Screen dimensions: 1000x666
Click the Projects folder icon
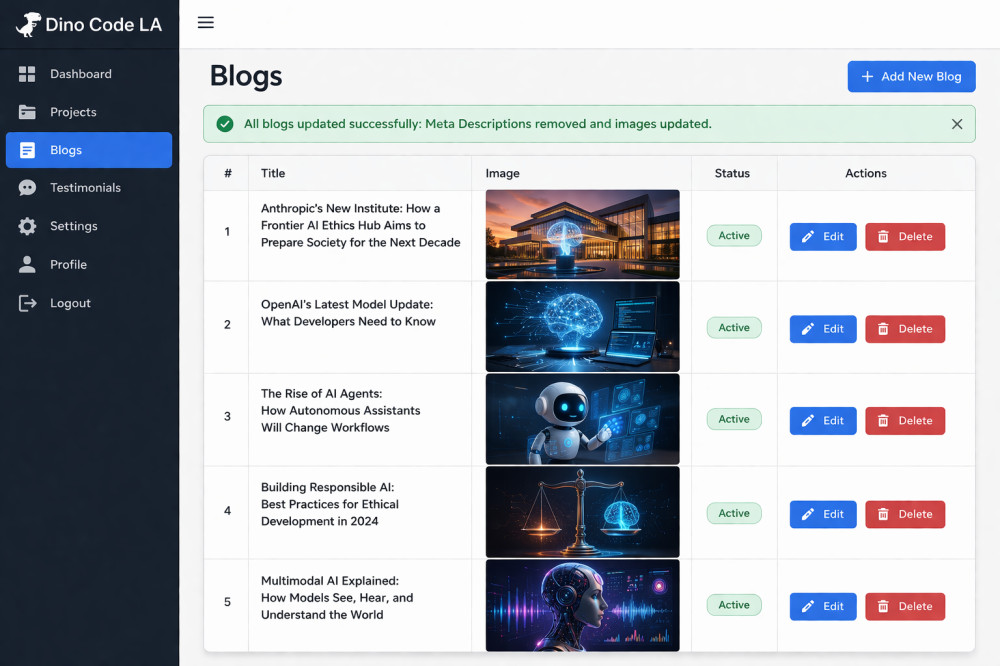[27, 112]
